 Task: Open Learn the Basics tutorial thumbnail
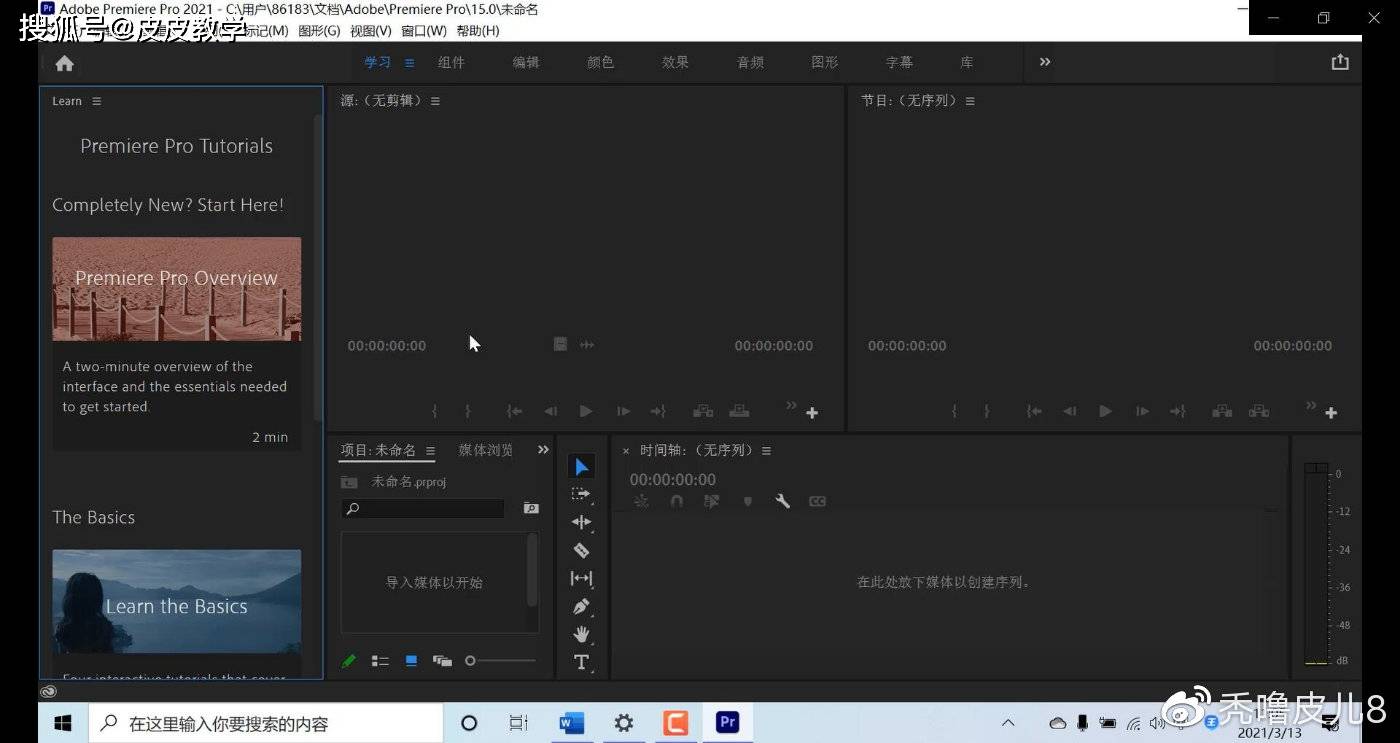(x=177, y=602)
